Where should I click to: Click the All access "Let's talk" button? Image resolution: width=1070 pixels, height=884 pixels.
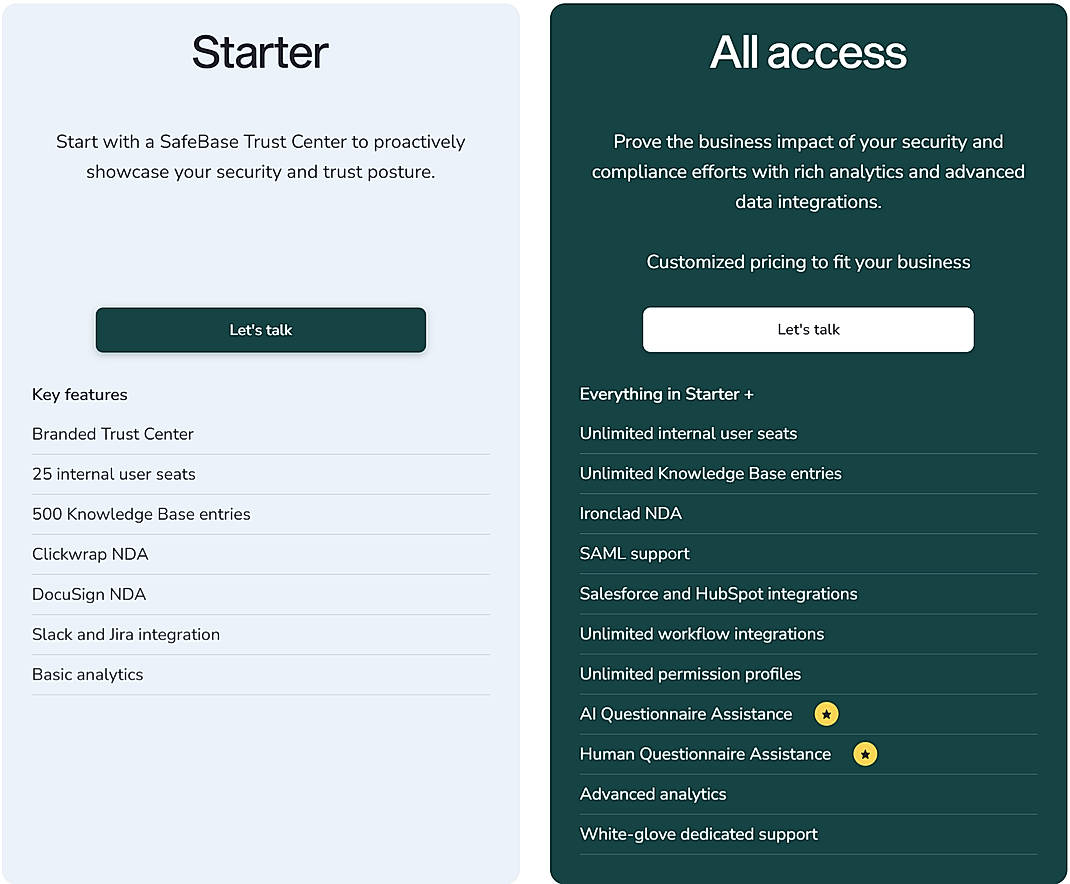pyautogui.click(x=807, y=330)
